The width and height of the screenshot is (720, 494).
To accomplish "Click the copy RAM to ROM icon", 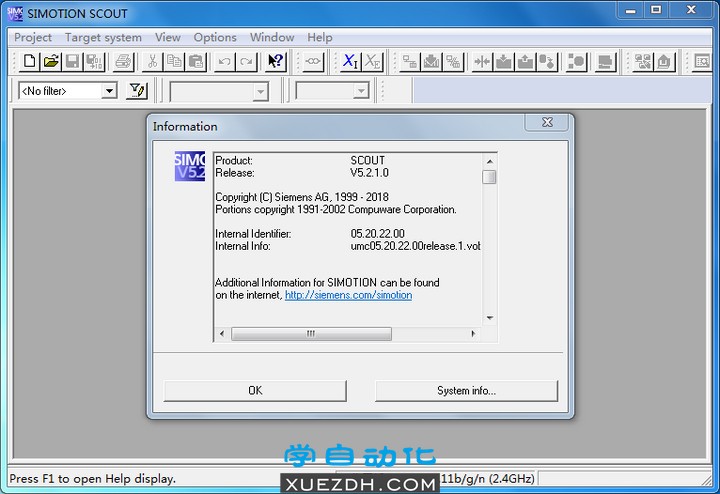I will pyautogui.click(x=547, y=61).
